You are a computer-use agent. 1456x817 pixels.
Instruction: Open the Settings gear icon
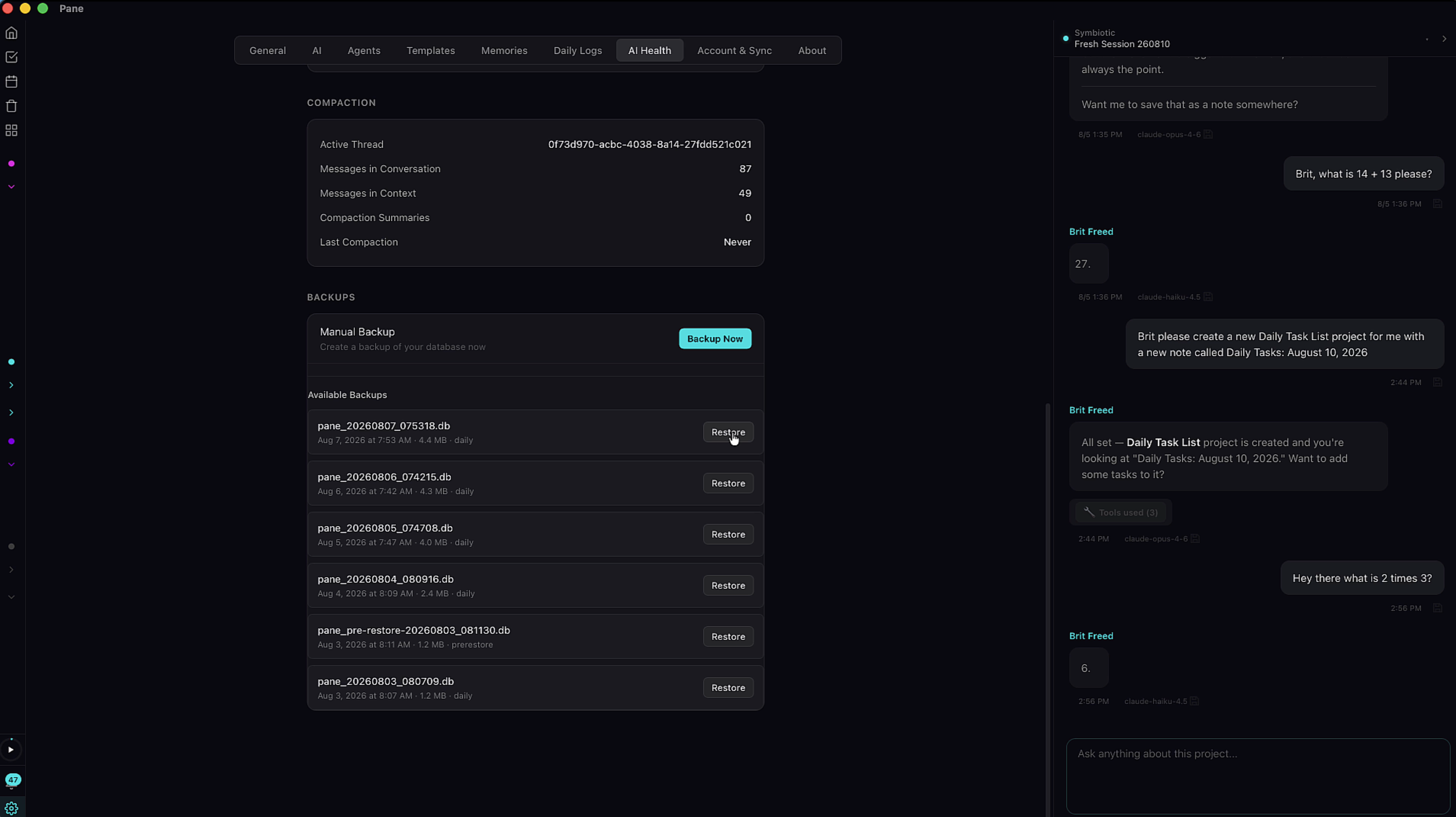(11, 808)
